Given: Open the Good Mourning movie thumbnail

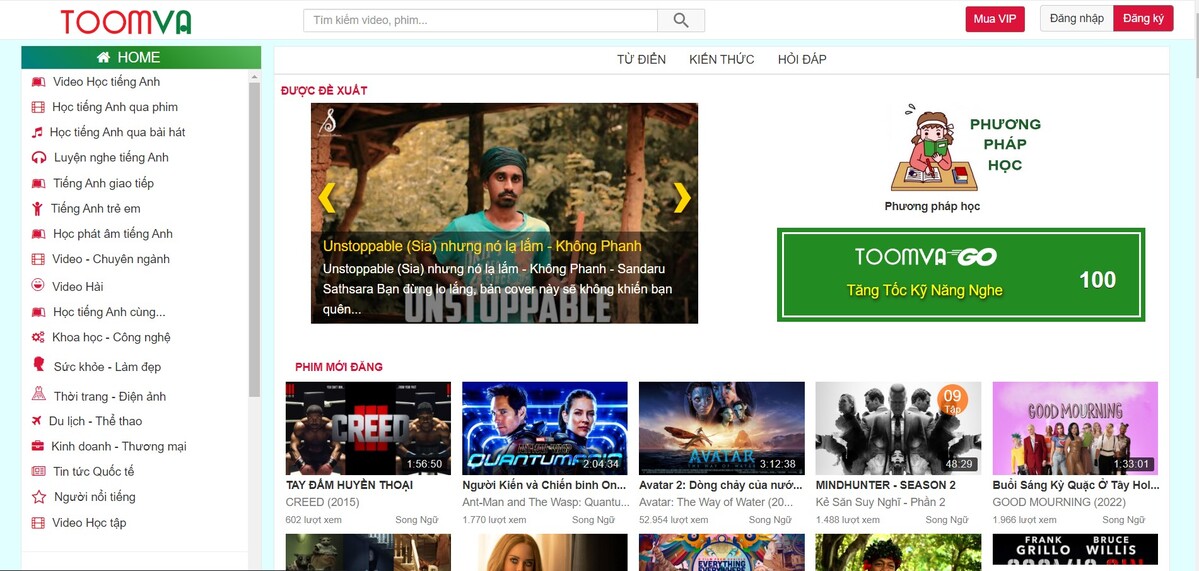Looking at the screenshot, I should coord(1075,428).
